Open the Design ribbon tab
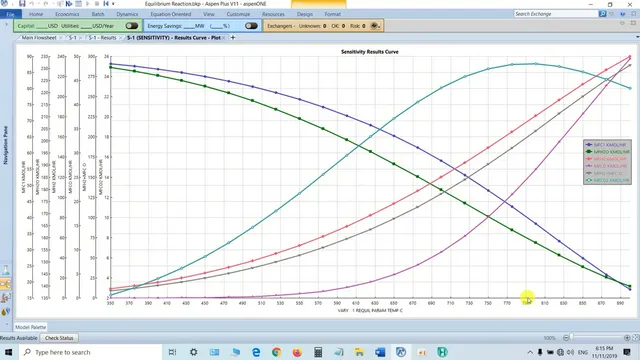The height and width of the screenshot is (360, 640). [x=305, y=14]
